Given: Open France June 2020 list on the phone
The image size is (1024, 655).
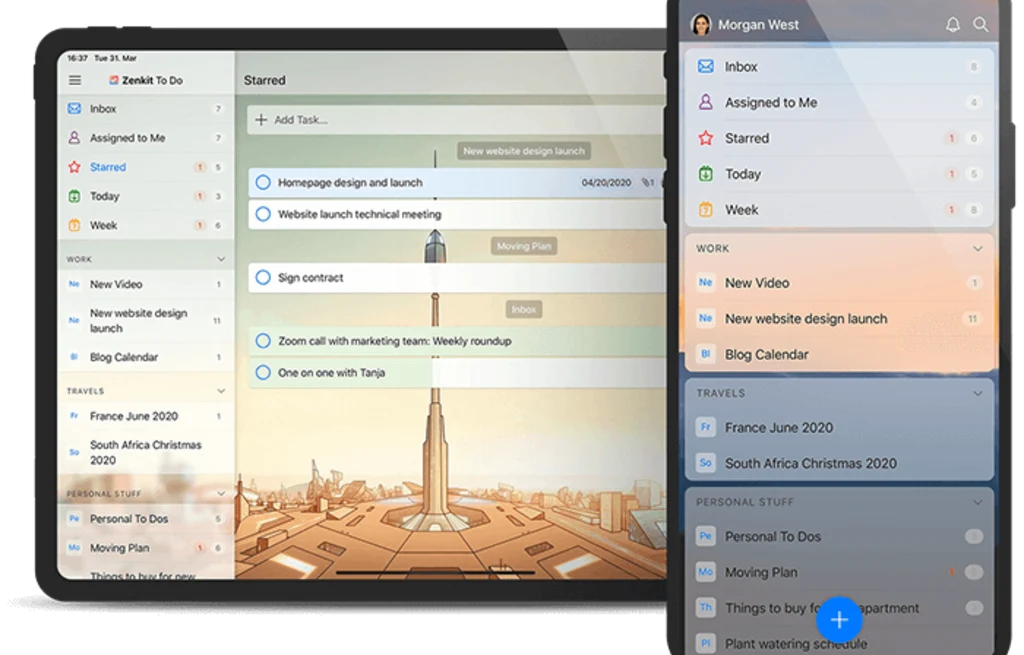Looking at the screenshot, I should pyautogui.click(x=839, y=428).
